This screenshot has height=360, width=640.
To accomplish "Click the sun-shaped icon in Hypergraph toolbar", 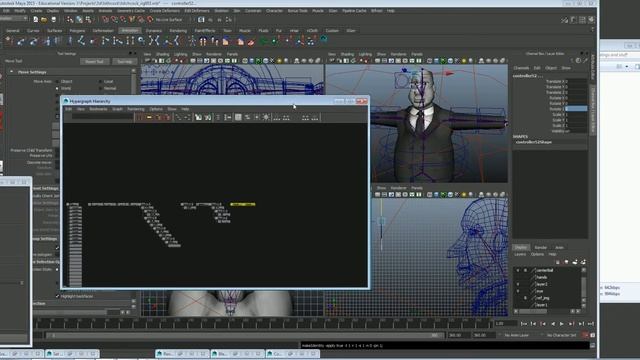I will coord(266,118).
